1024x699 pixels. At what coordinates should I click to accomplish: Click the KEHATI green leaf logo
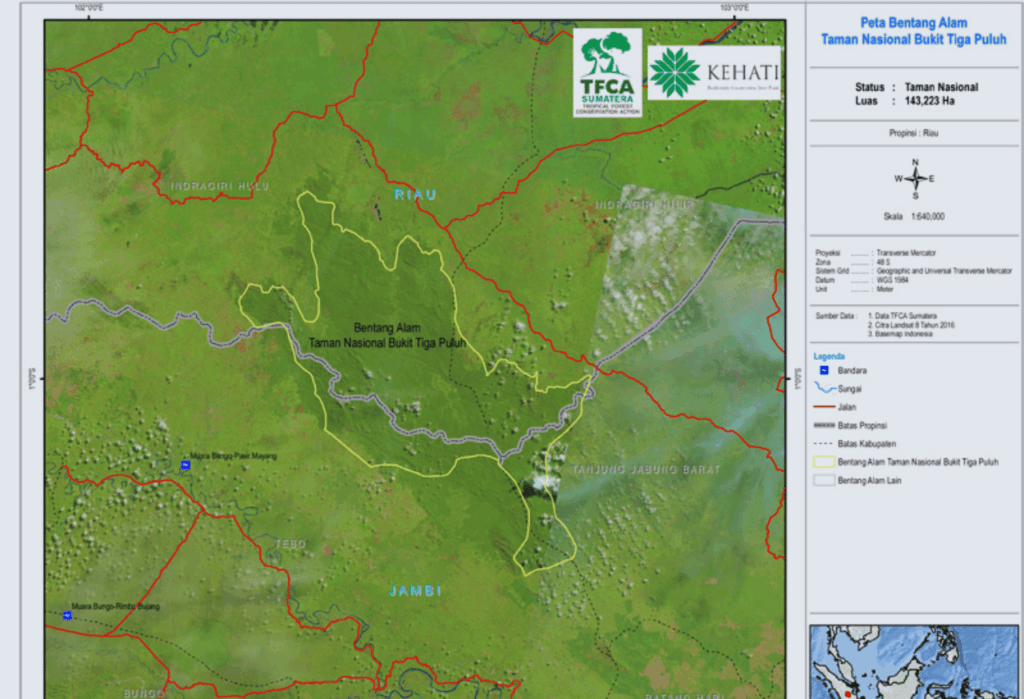[675, 73]
